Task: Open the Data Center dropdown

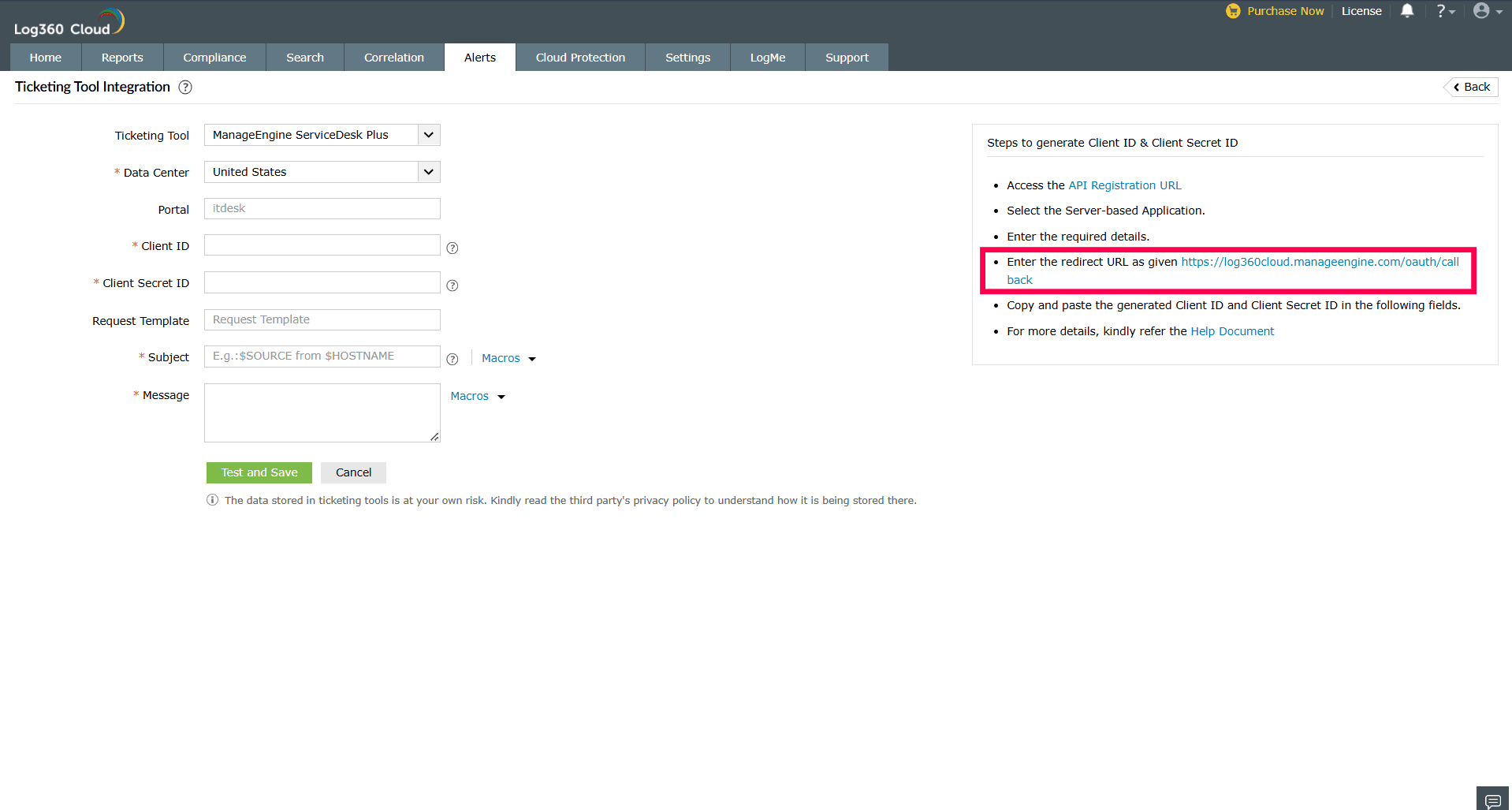Action: (322, 172)
